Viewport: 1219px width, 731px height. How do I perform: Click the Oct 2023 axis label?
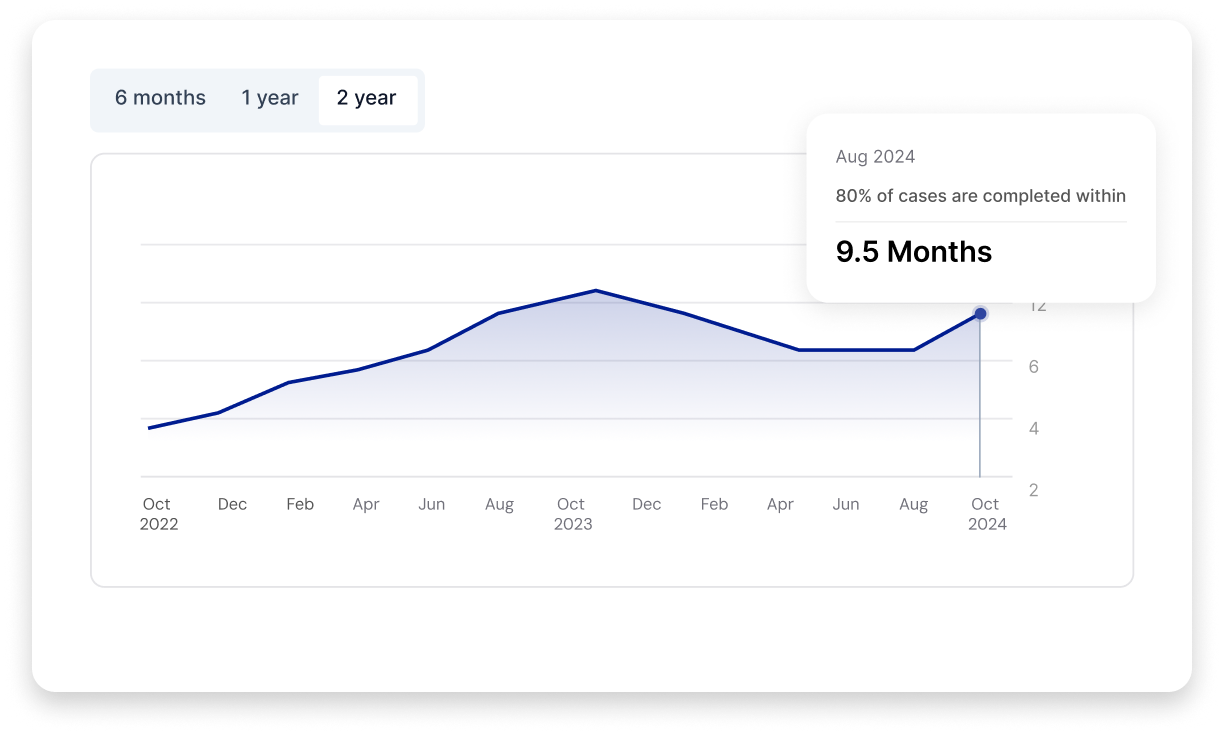[x=571, y=513]
